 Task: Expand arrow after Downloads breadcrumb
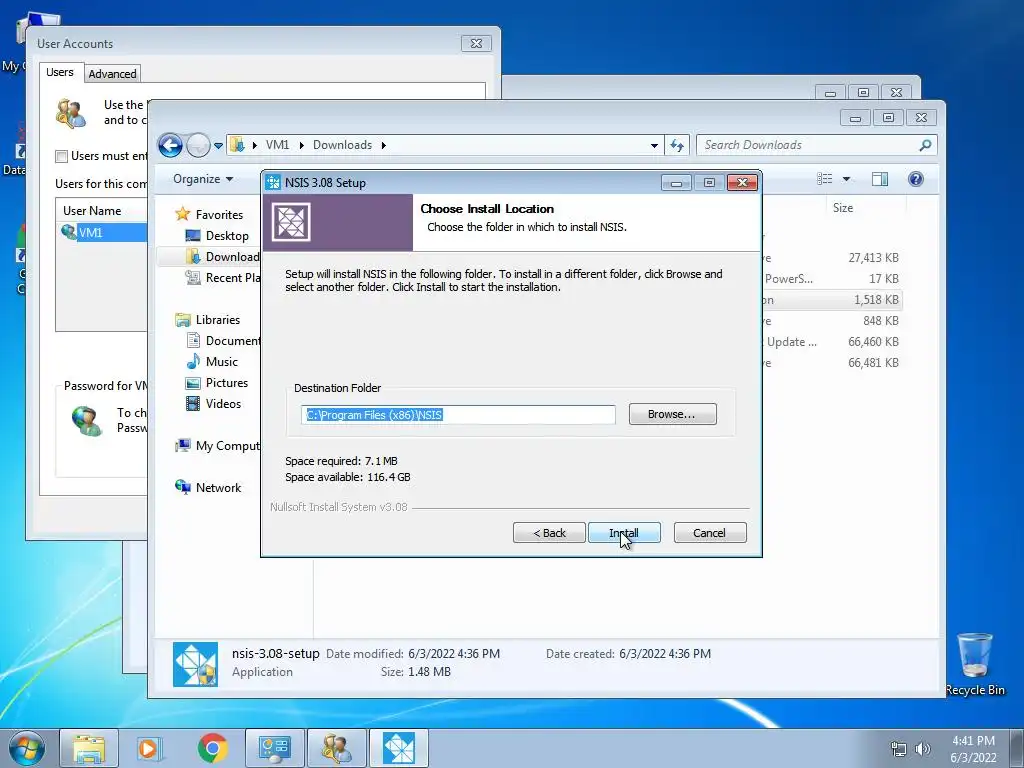(x=383, y=145)
